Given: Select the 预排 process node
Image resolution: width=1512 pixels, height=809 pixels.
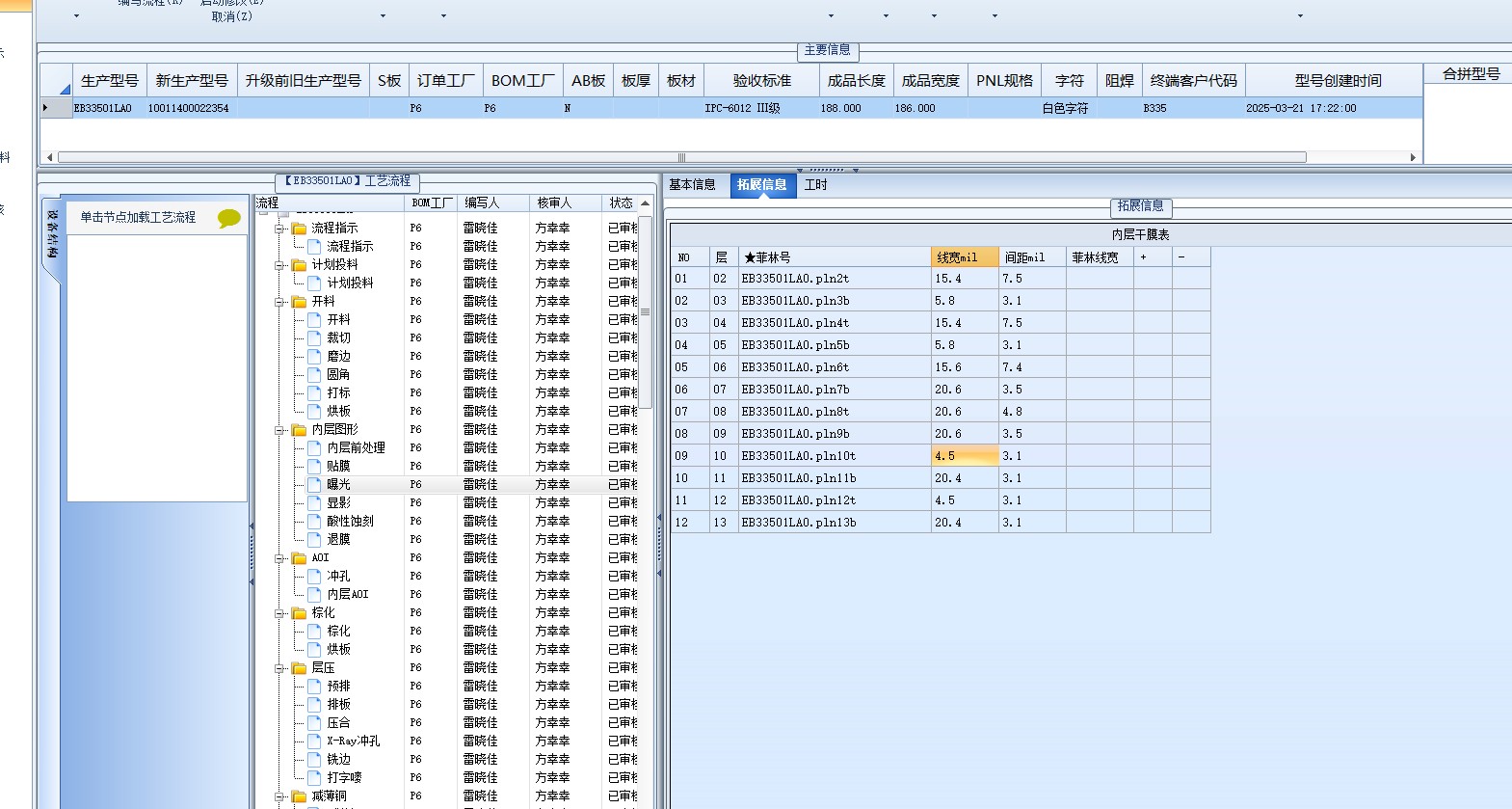Looking at the screenshot, I should [338, 686].
